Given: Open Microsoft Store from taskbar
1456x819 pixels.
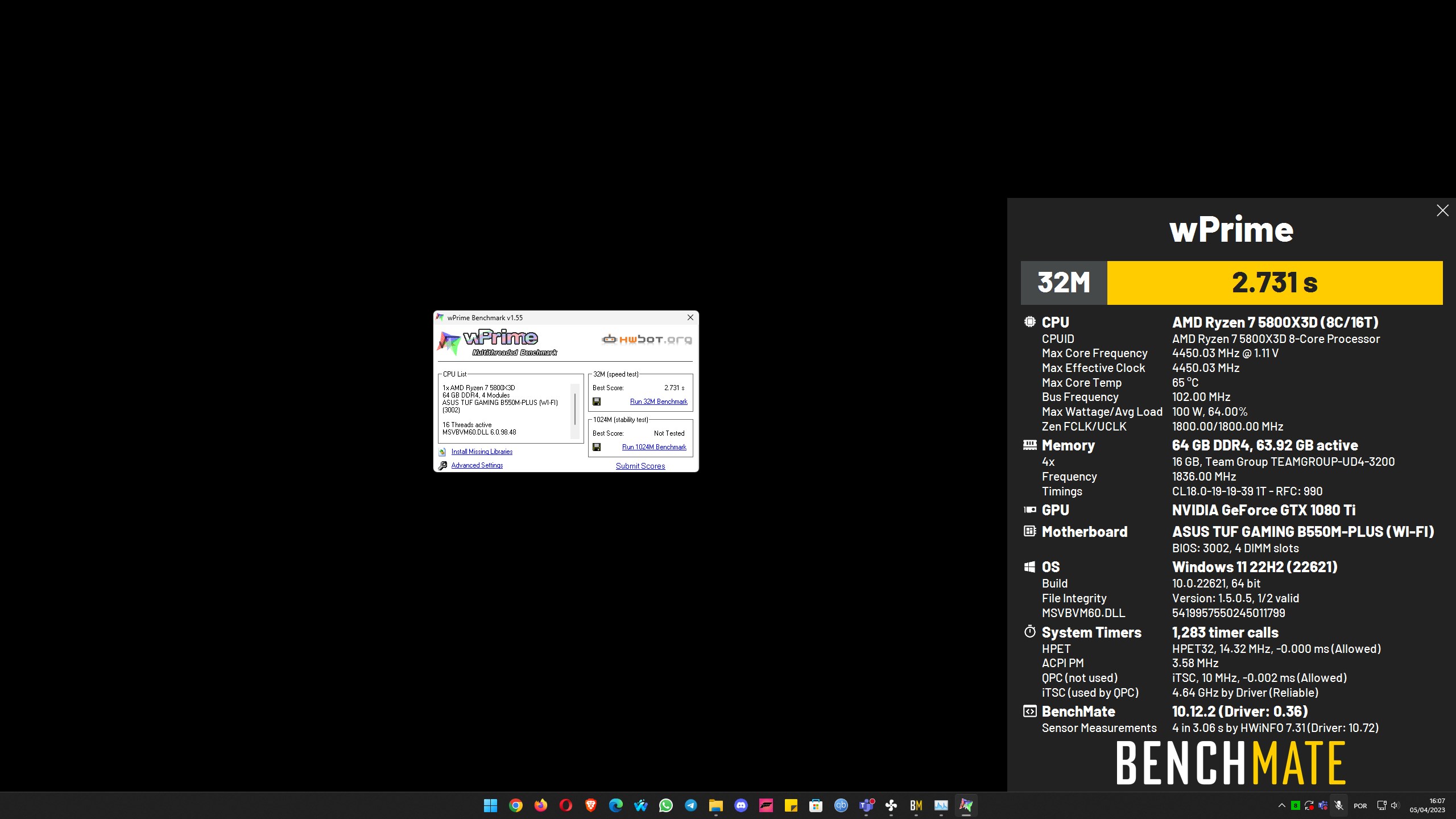Looking at the screenshot, I should point(816,805).
